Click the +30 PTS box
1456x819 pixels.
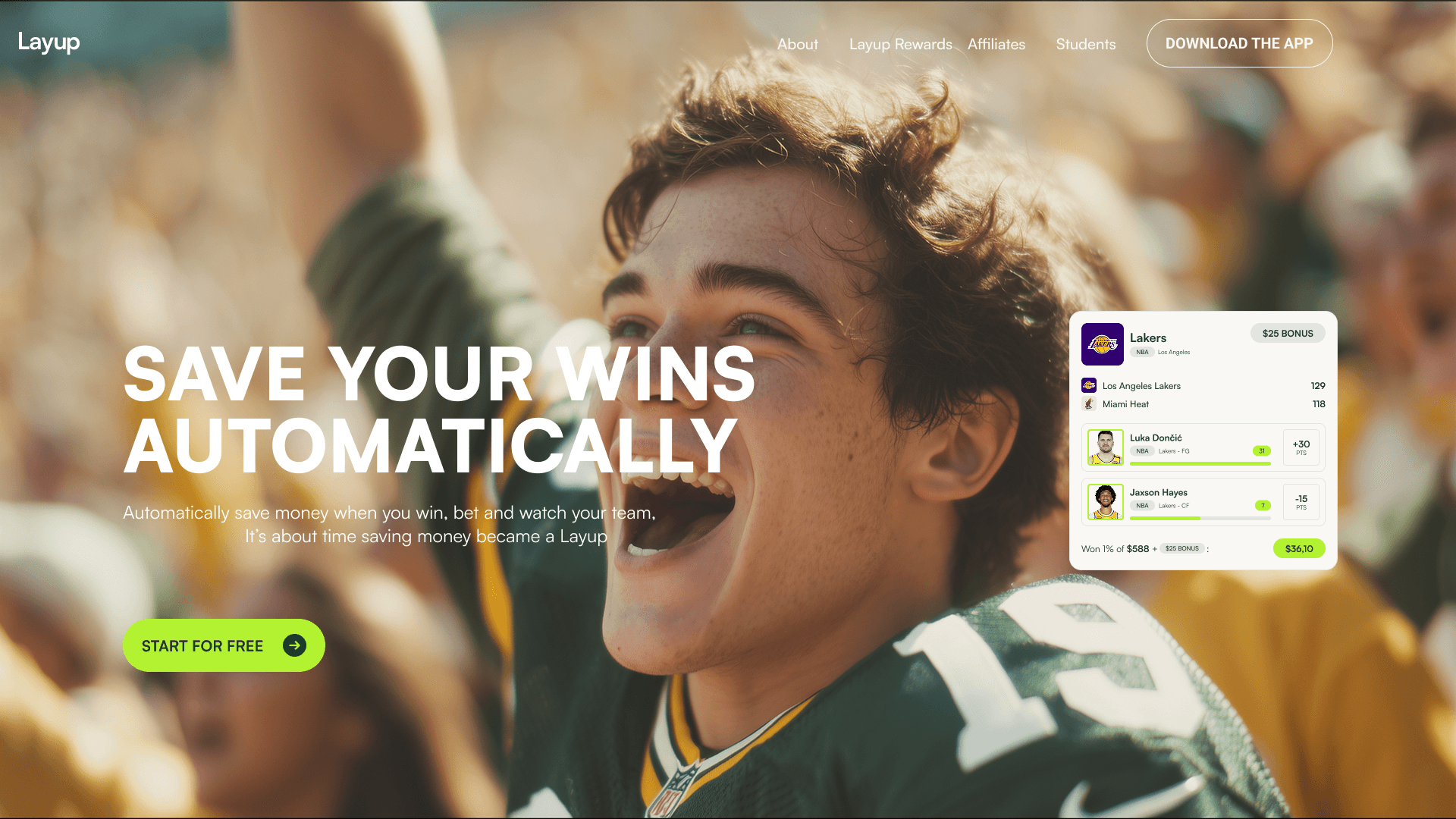pyautogui.click(x=1301, y=447)
